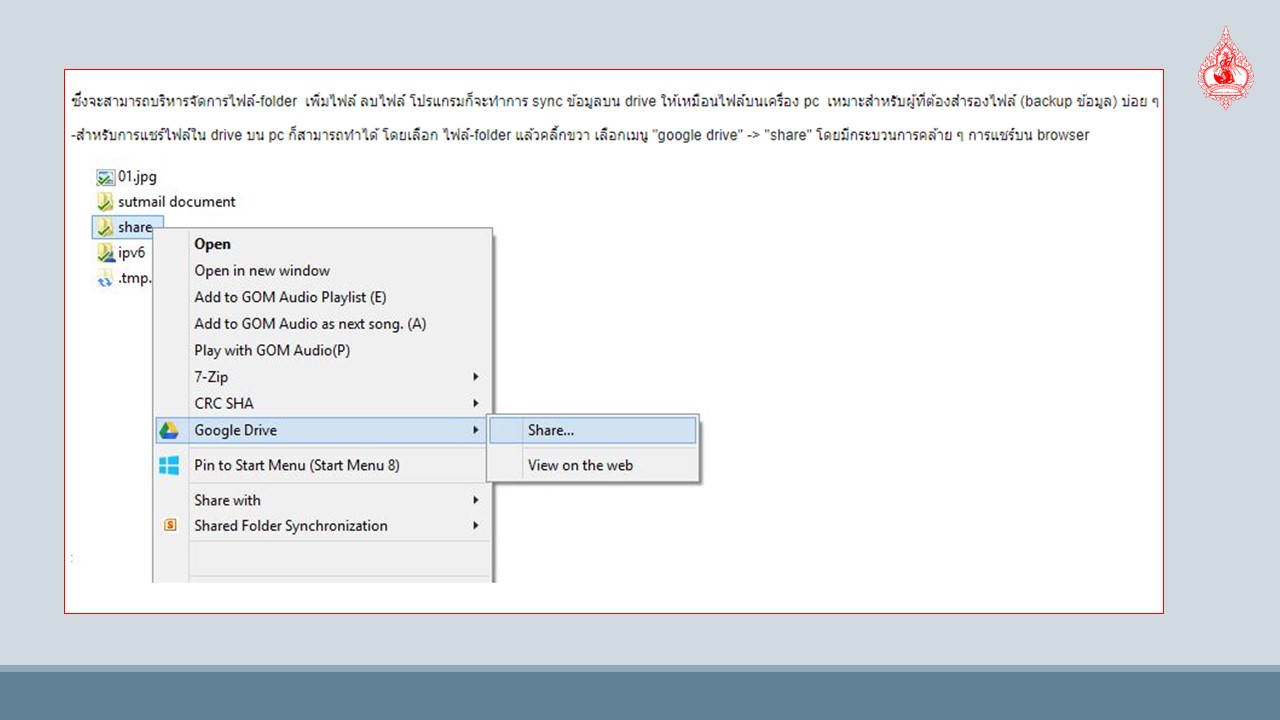Select Shared Folder Synchronization entry

pyautogui.click(x=322, y=525)
